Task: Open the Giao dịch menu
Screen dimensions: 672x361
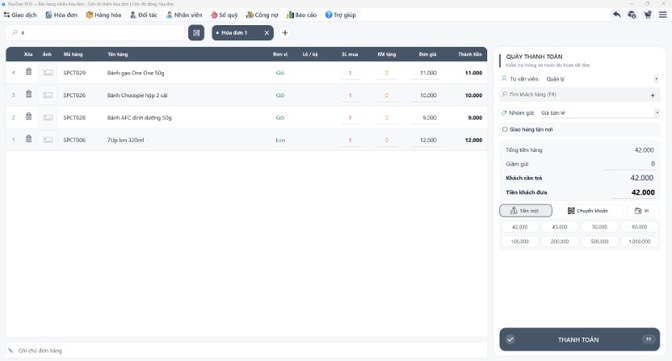Action: click(x=20, y=15)
